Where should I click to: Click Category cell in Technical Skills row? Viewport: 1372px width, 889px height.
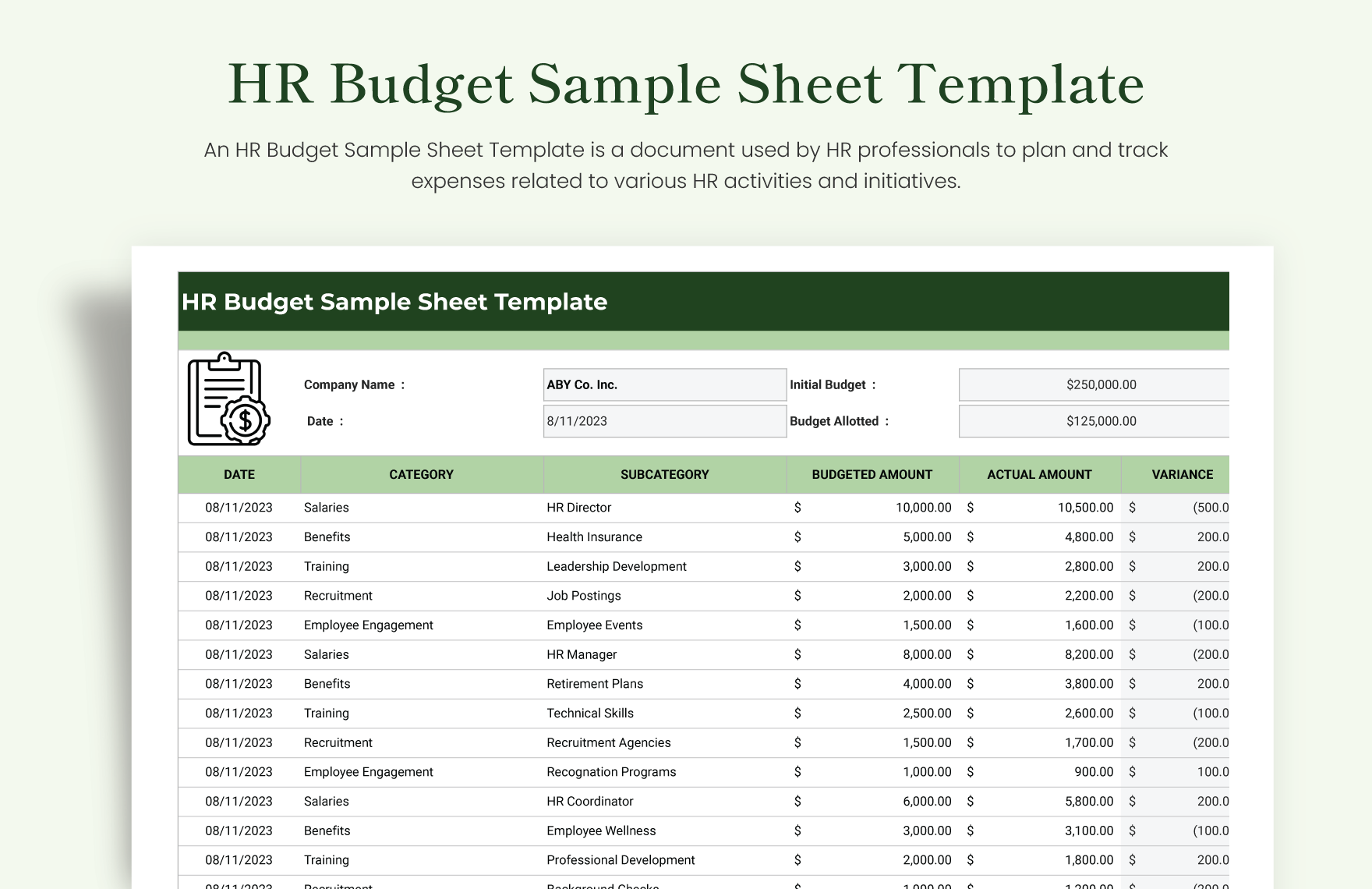pyautogui.click(x=422, y=714)
